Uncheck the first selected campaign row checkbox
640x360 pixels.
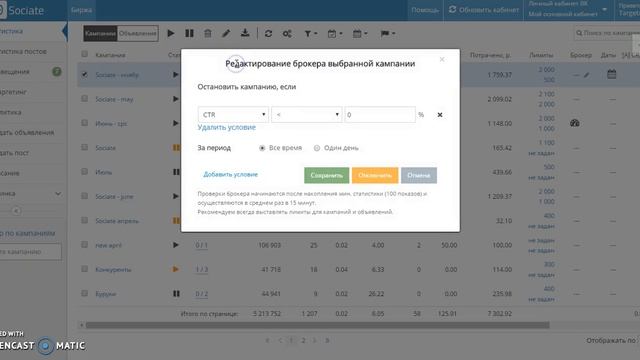point(84,74)
